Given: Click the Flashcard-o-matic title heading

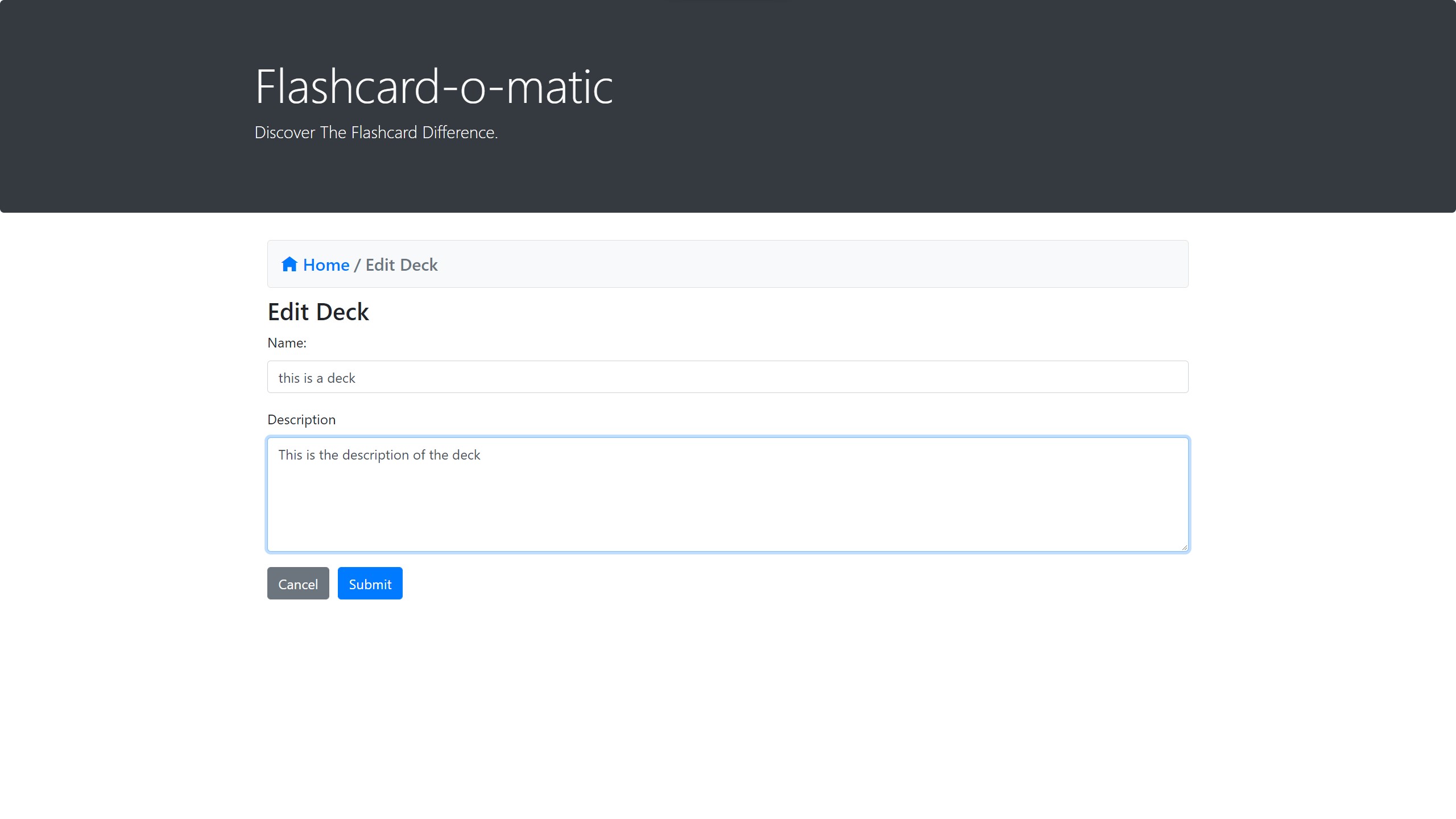Looking at the screenshot, I should point(434,86).
